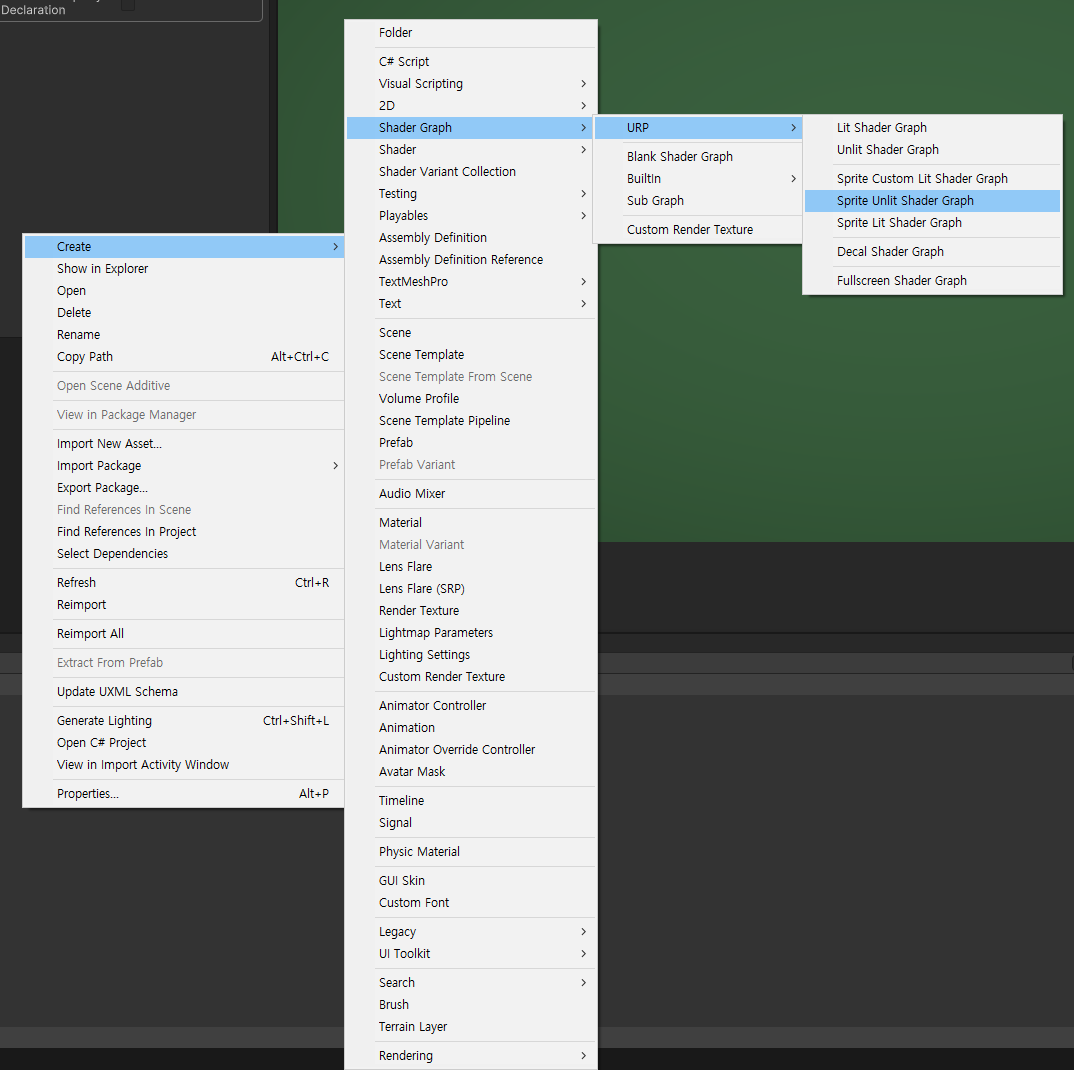Screen dimensions: 1074x1070
Task: Expand the Rendering submenu
Action: click(471, 1056)
